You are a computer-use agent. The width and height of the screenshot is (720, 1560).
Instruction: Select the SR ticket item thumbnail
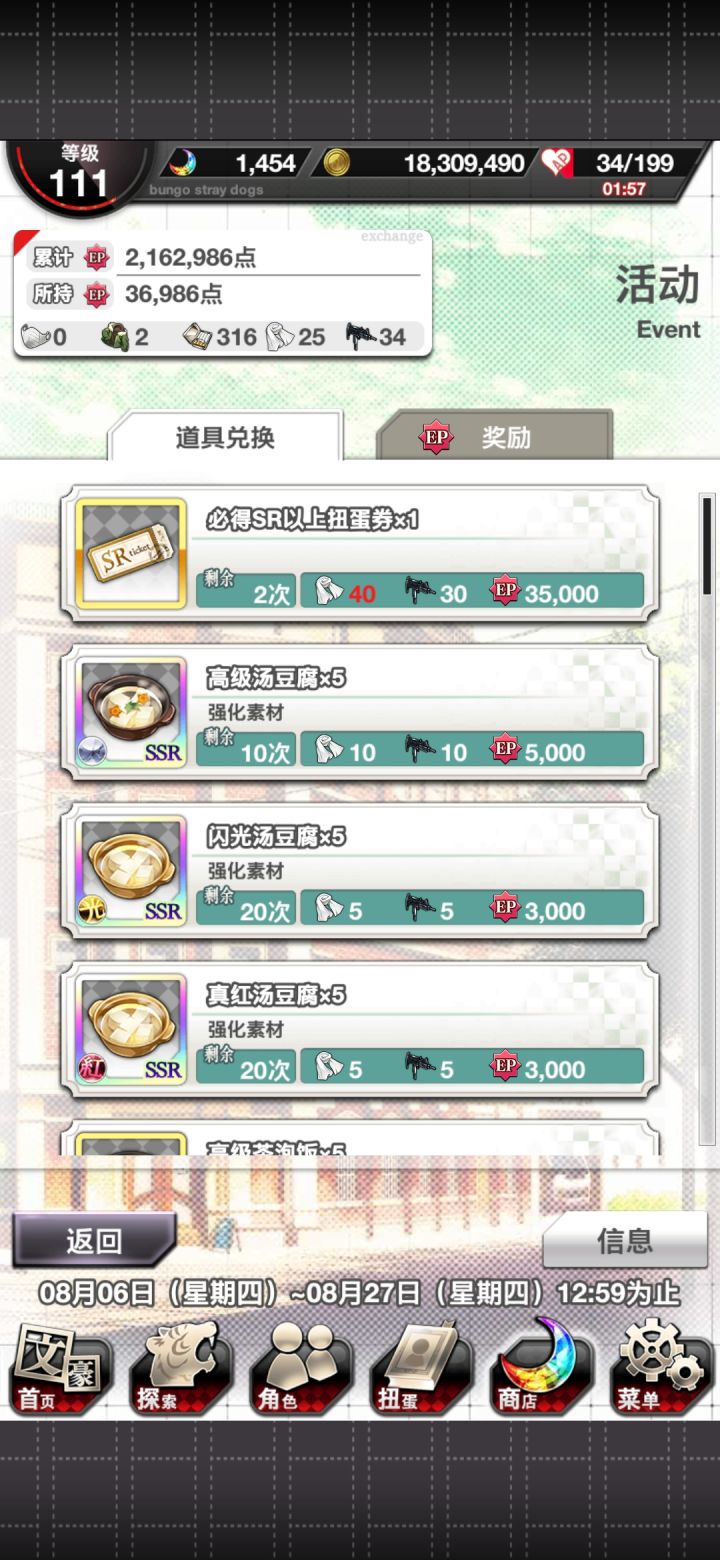point(132,553)
